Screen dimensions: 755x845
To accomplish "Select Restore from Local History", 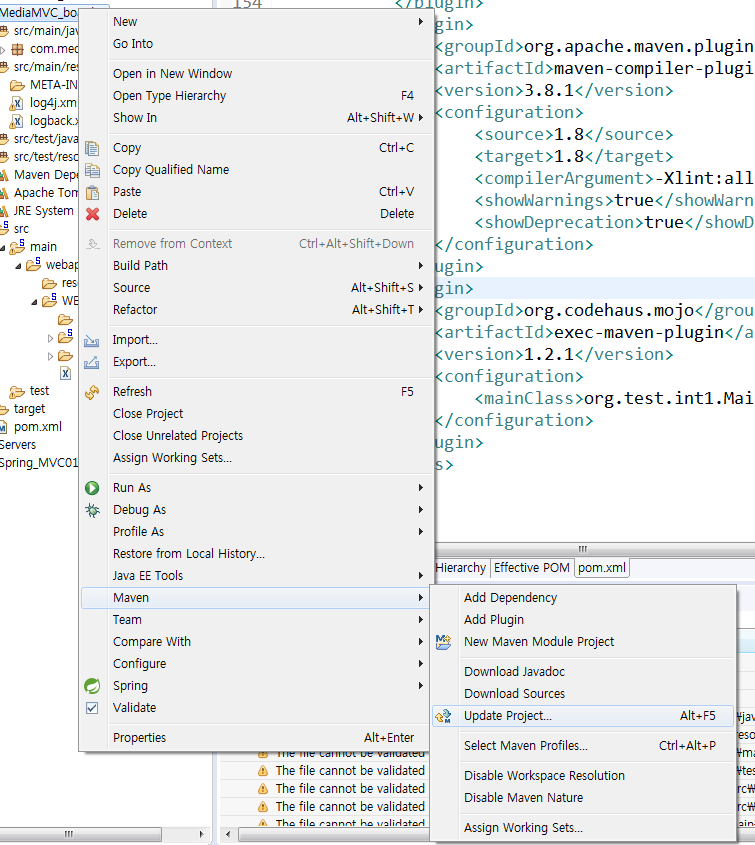I will pyautogui.click(x=256, y=554).
